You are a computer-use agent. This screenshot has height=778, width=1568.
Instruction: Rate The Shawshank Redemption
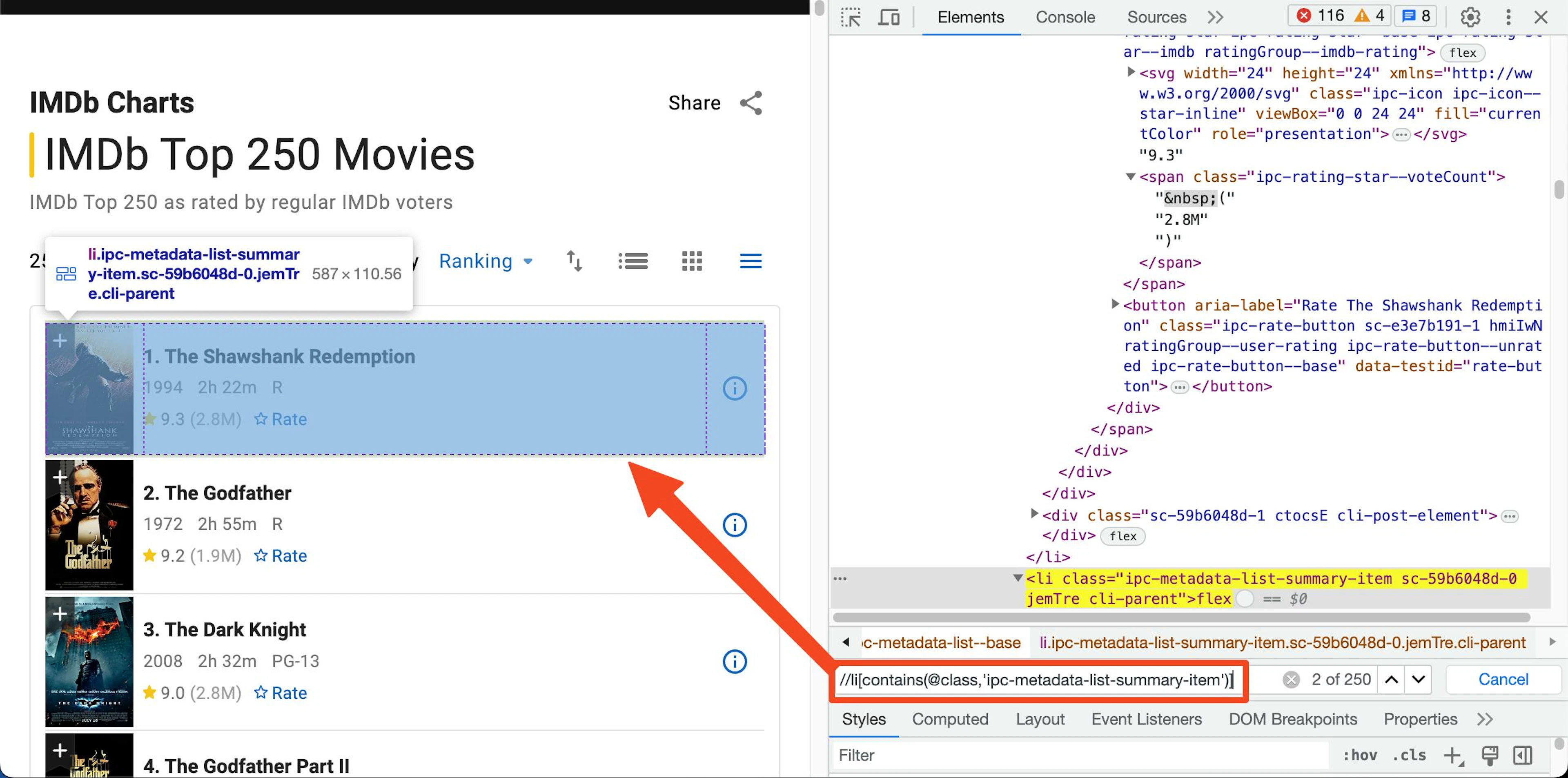[x=281, y=419]
